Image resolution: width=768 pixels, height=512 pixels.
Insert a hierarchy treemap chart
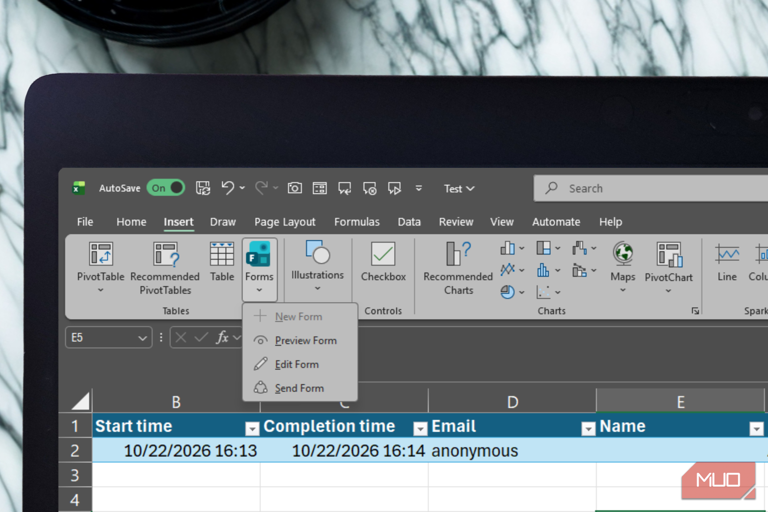548,248
